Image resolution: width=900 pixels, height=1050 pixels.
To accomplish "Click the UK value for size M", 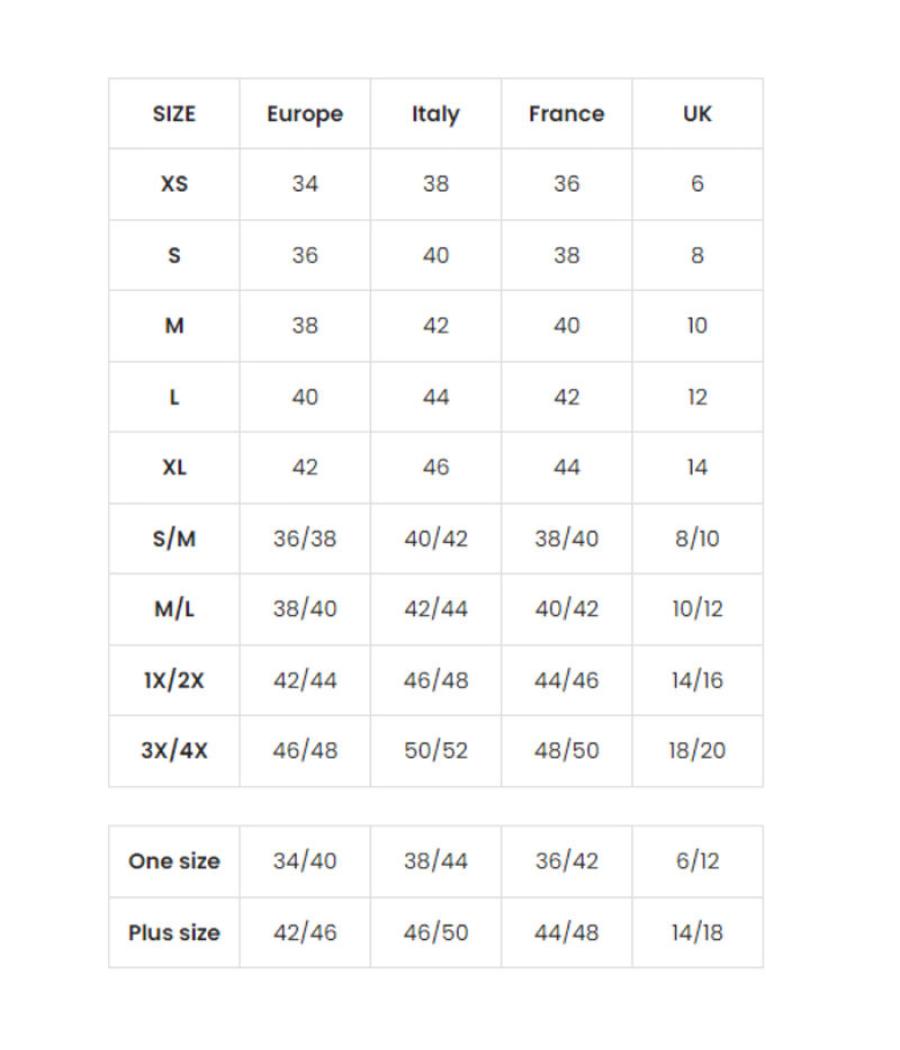I will 697,326.
